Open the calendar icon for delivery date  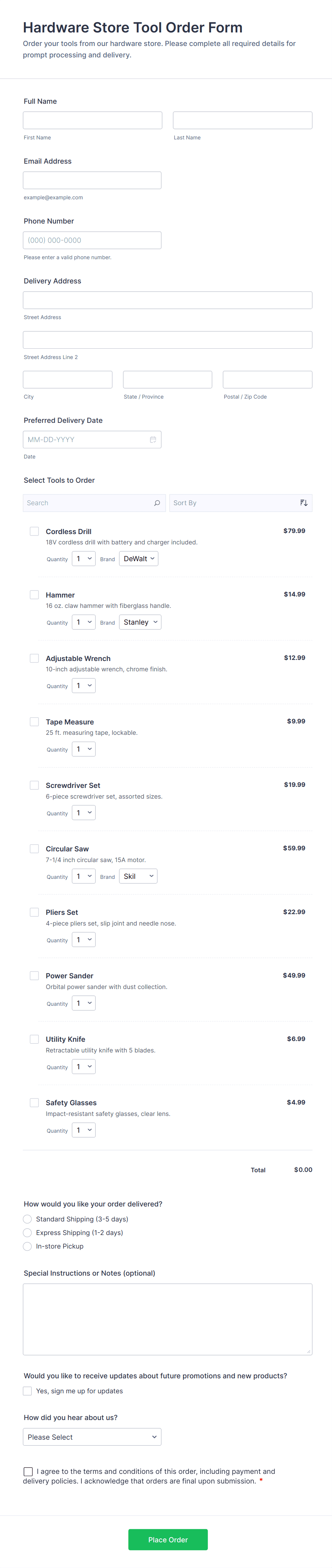(153, 440)
